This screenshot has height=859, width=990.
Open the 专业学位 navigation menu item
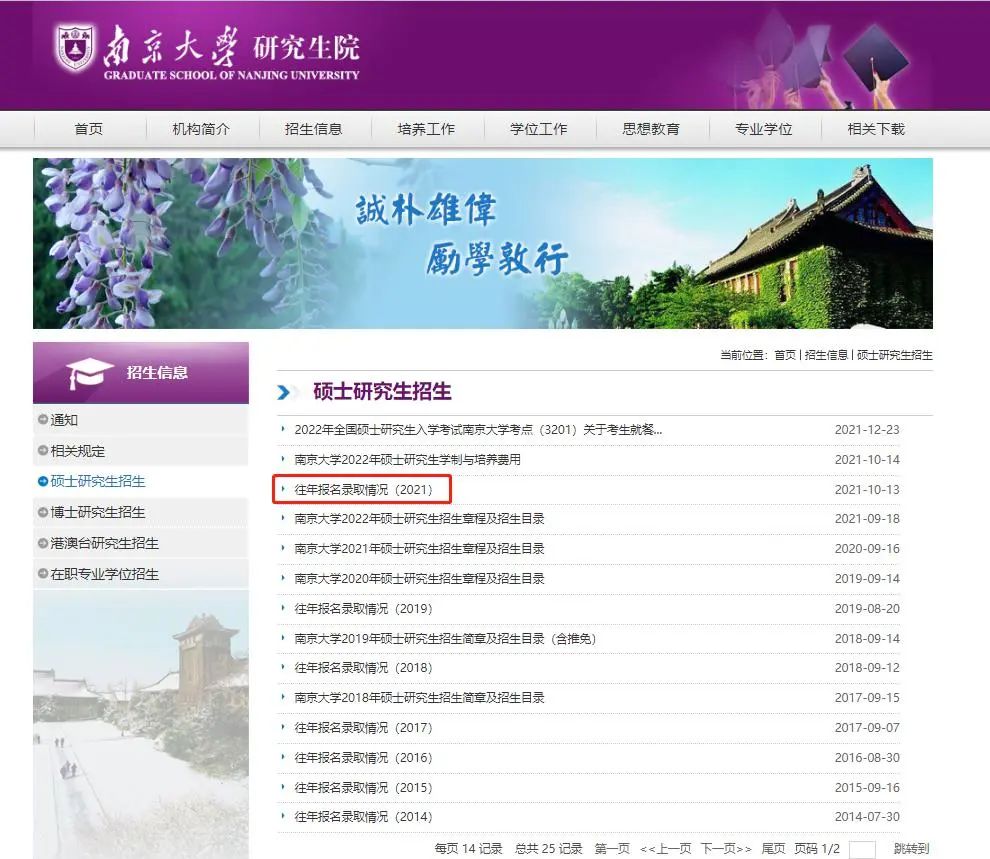763,129
